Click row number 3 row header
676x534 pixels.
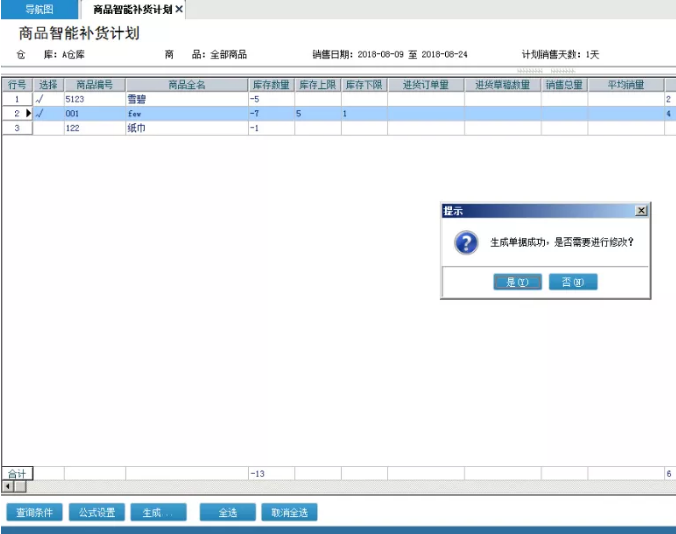pyautogui.click(x=17, y=128)
